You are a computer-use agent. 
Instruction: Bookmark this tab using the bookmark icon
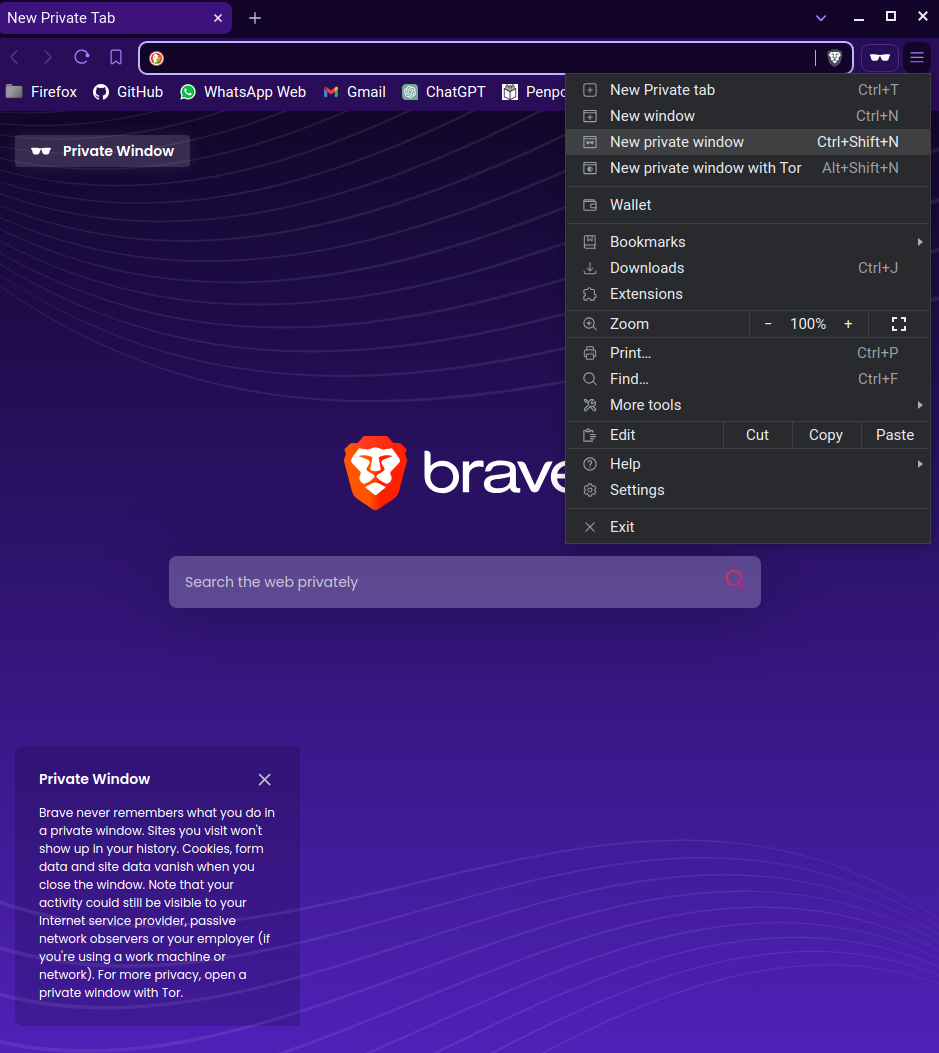(x=116, y=58)
